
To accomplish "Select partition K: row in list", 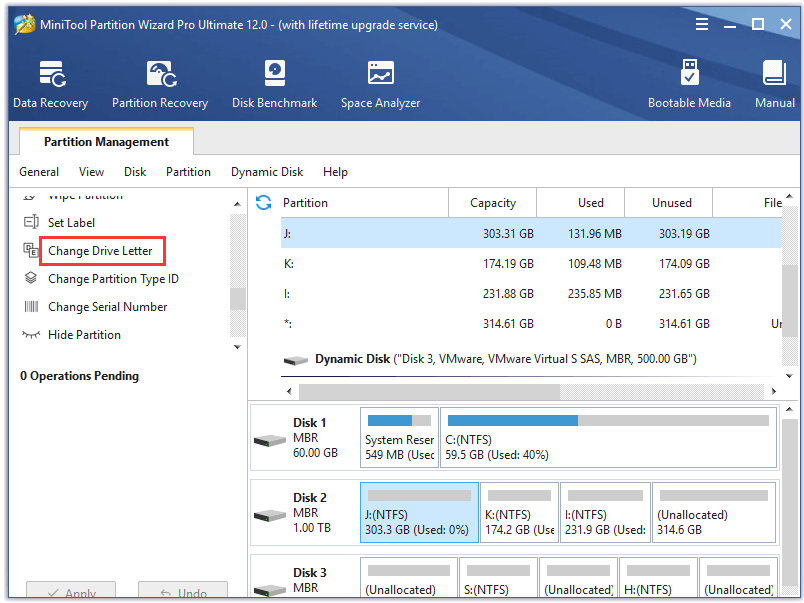I will tap(531, 264).
